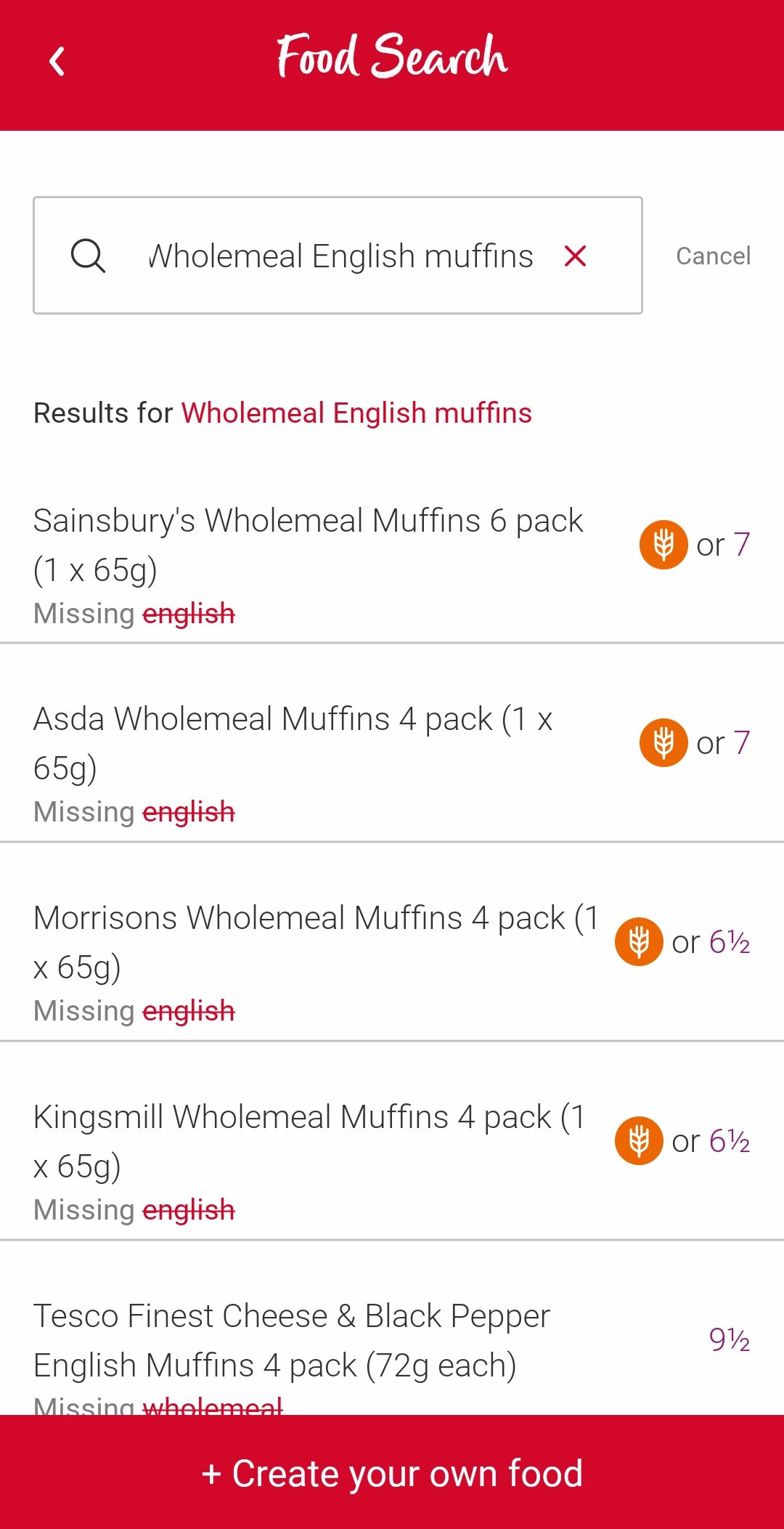Tap Sainsbury's muffins wheat Healthy Extra icon
The height and width of the screenshot is (1529, 784).
[663, 545]
